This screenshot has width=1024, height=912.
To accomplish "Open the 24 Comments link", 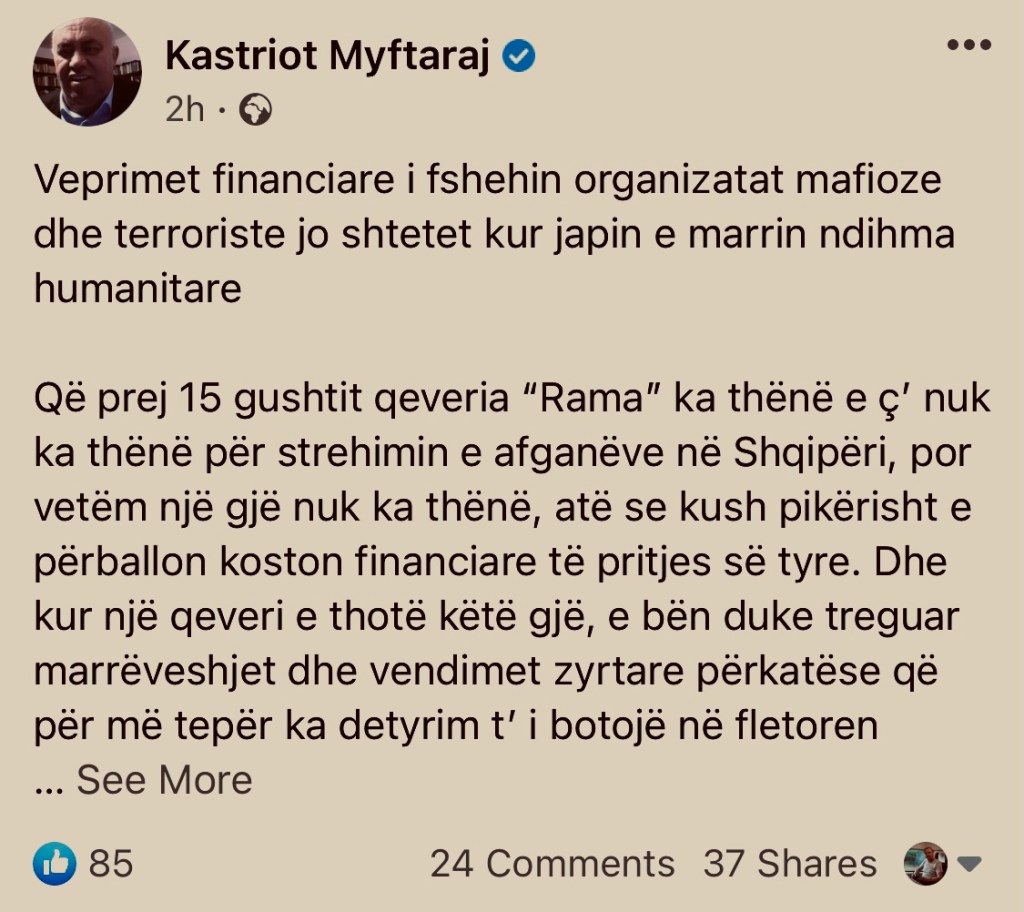I will (552, 863).
